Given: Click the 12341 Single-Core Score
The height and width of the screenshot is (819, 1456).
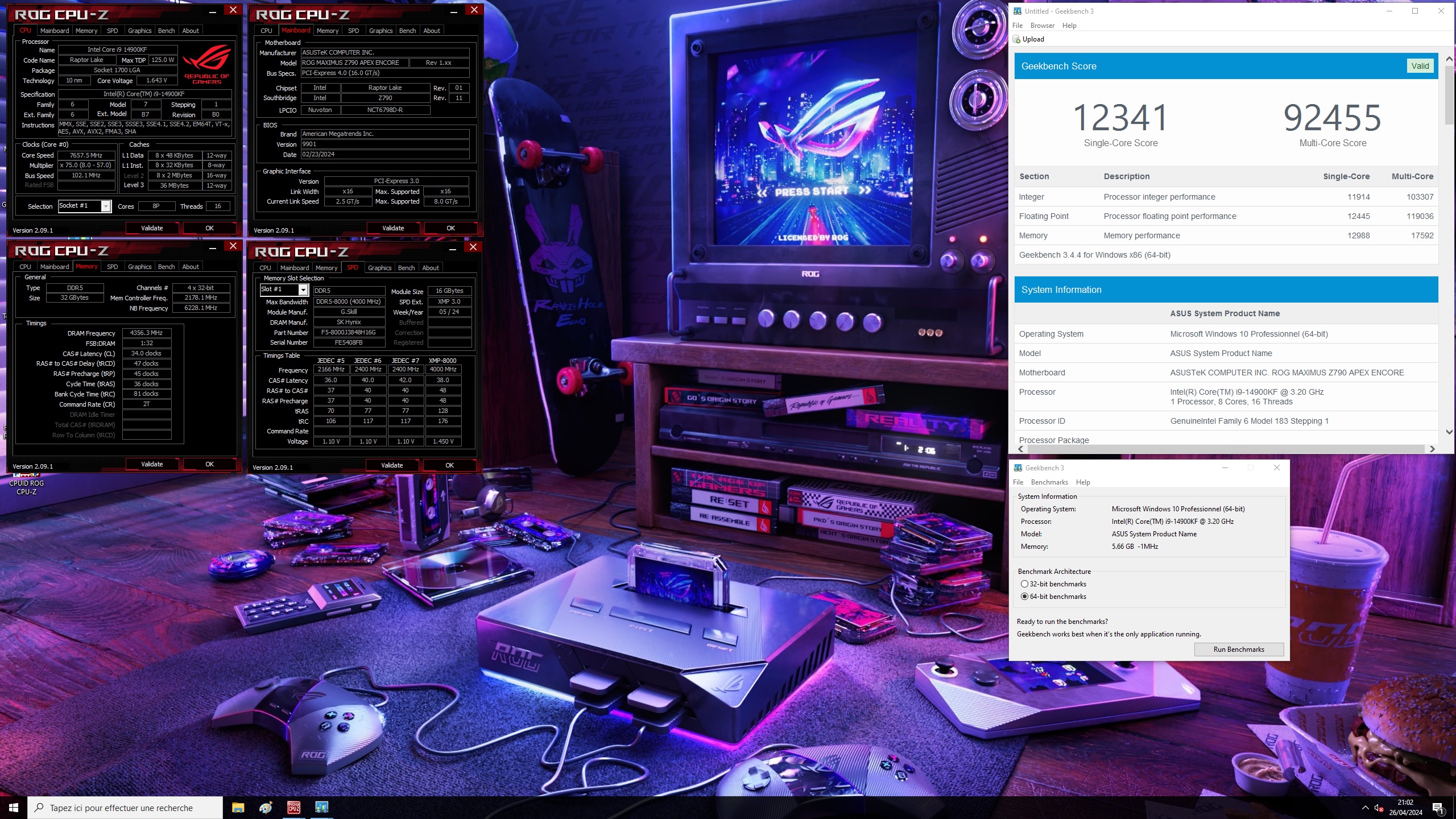Looking at the screenshot, I should (1120, 118).
